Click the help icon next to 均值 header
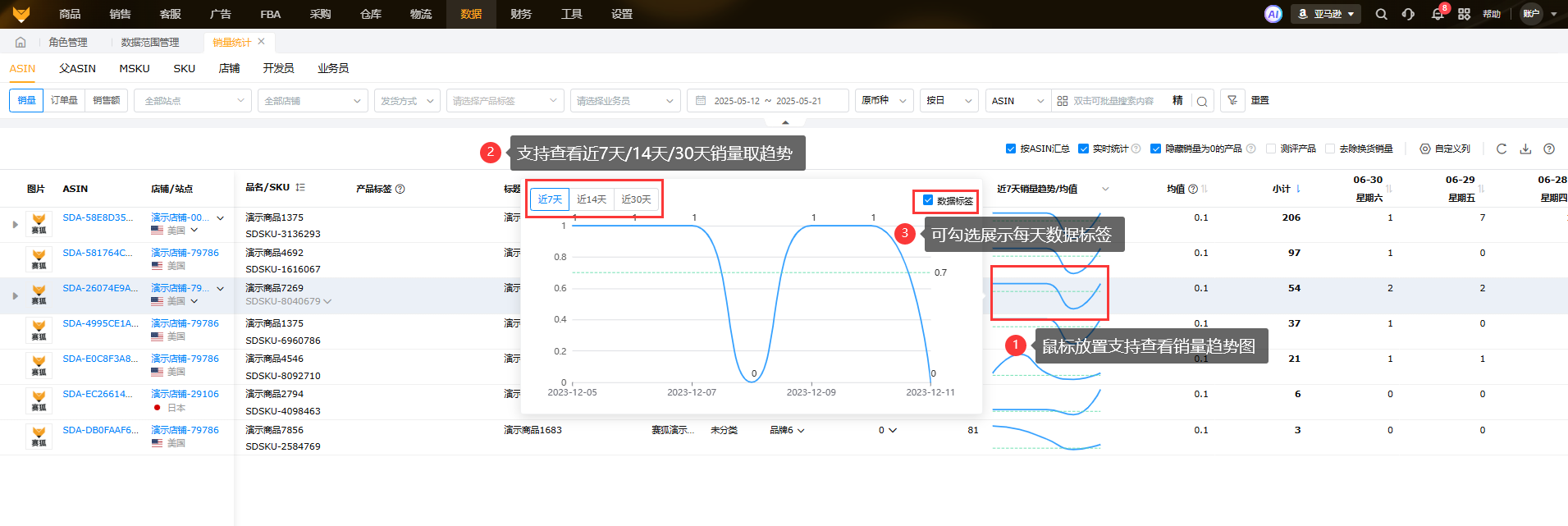 coord(1193,189)
